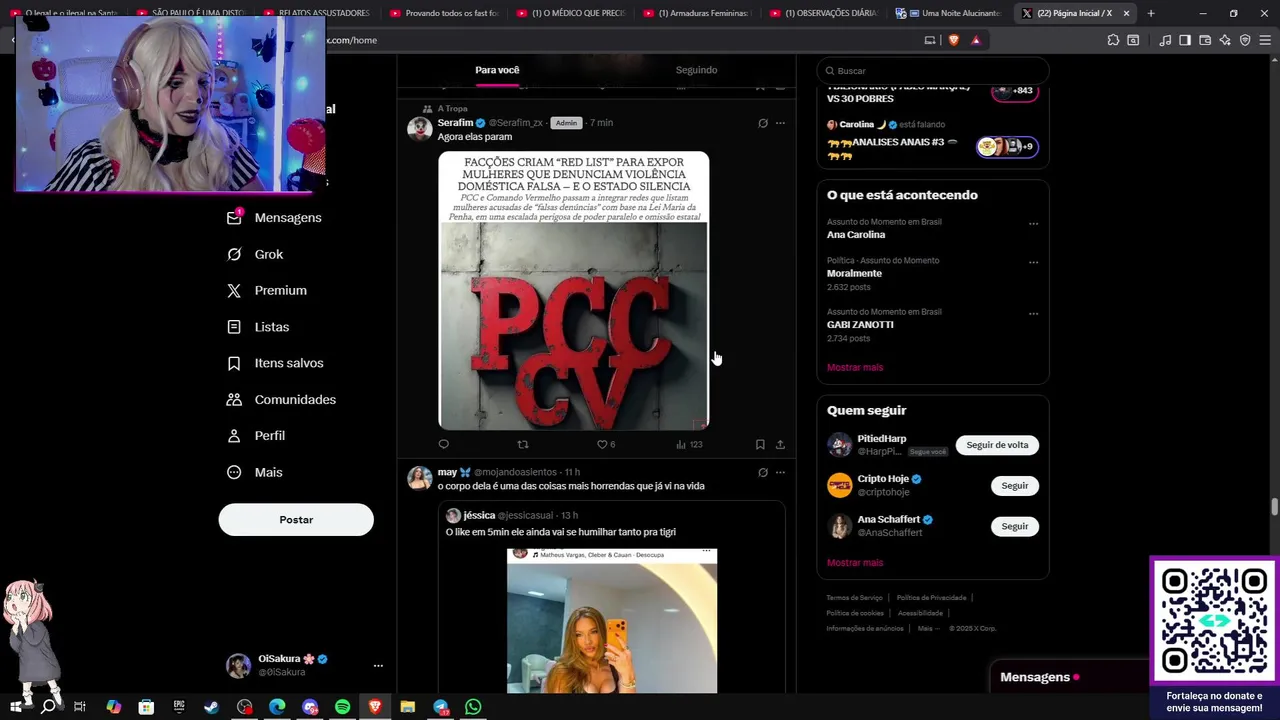Open Listas in the sidebar
1280x720 pixels.
coord(258,327)
